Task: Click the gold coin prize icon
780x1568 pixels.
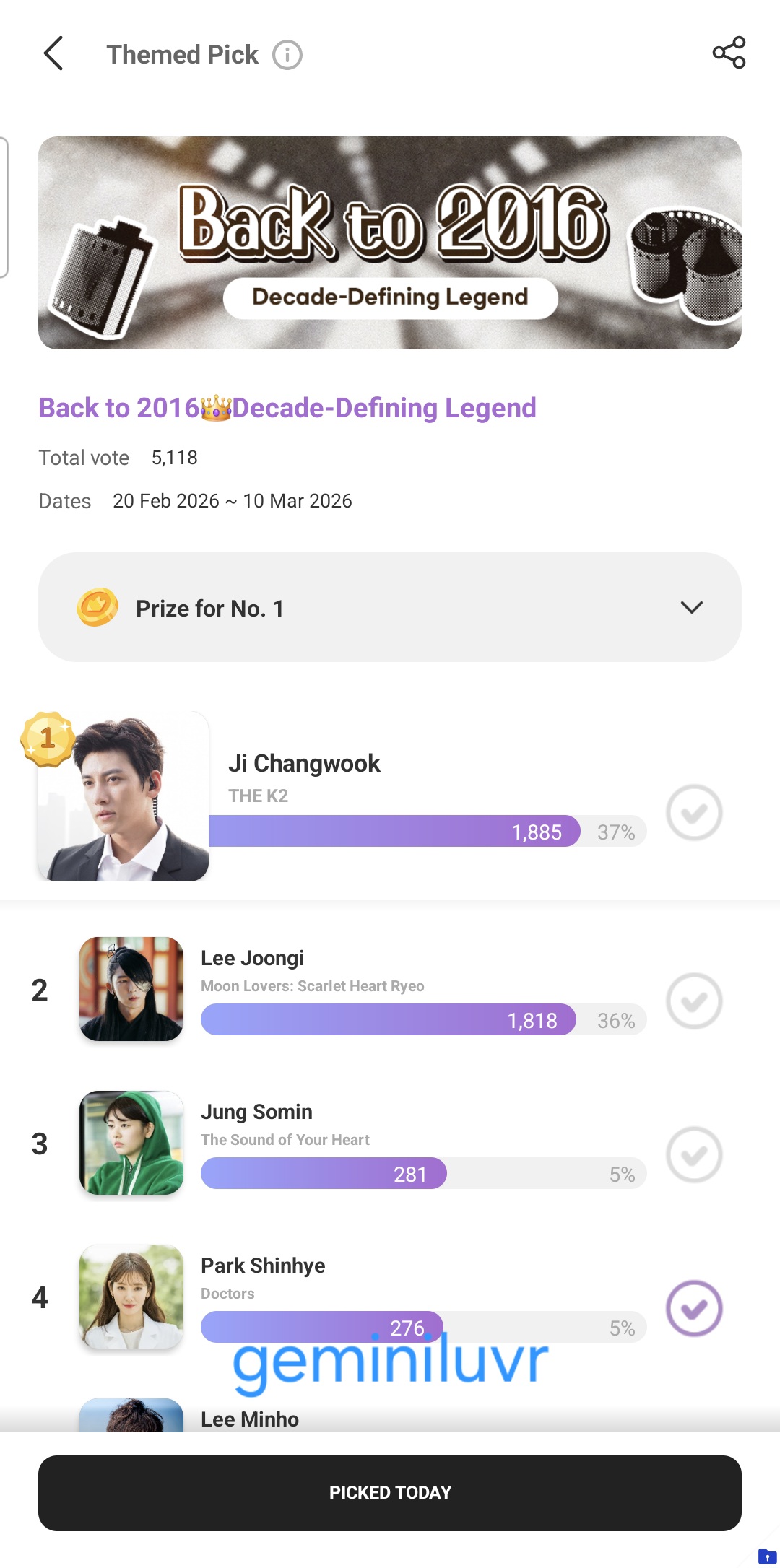Action: 97,607
